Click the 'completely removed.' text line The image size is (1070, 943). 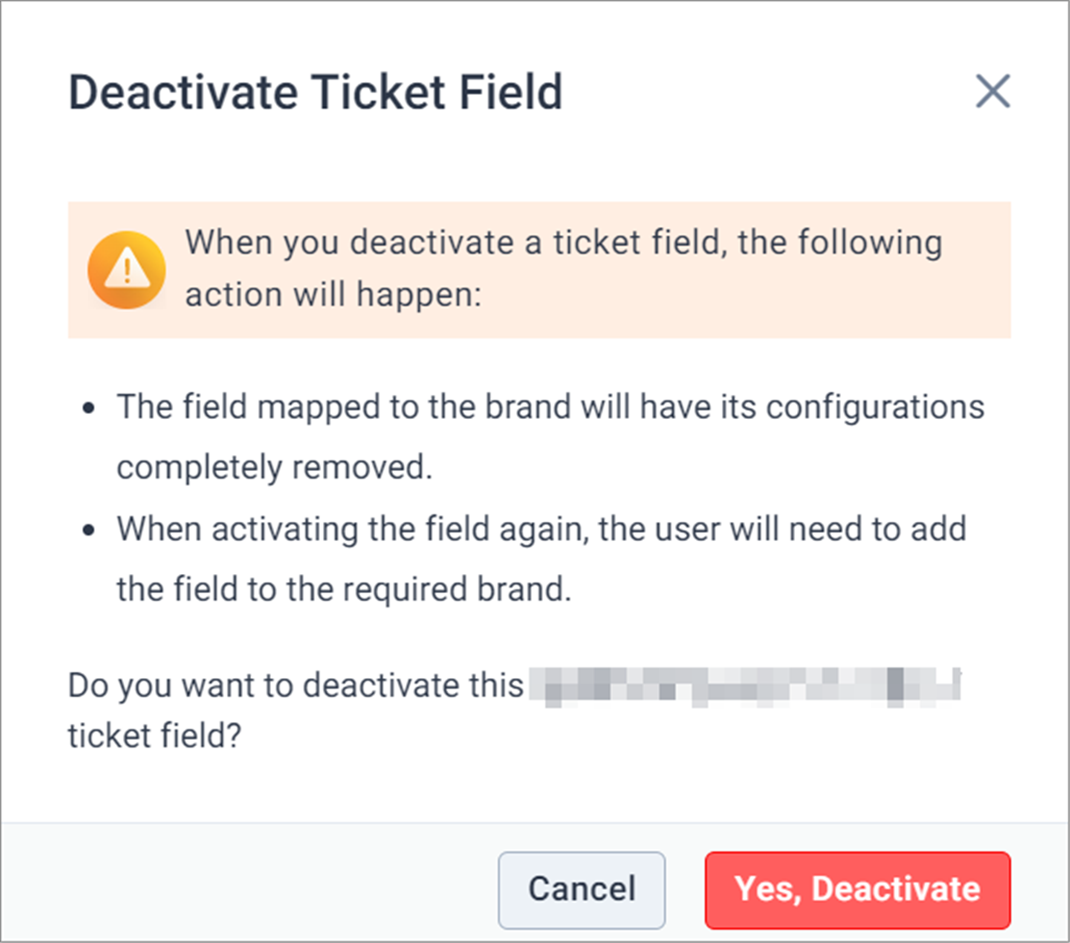(274, 468)
